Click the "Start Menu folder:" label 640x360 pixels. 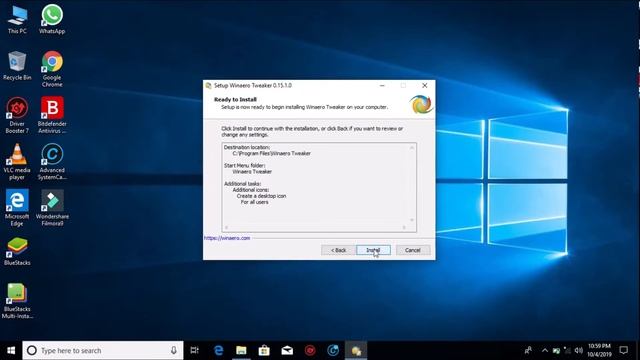(x=244, y=166)
